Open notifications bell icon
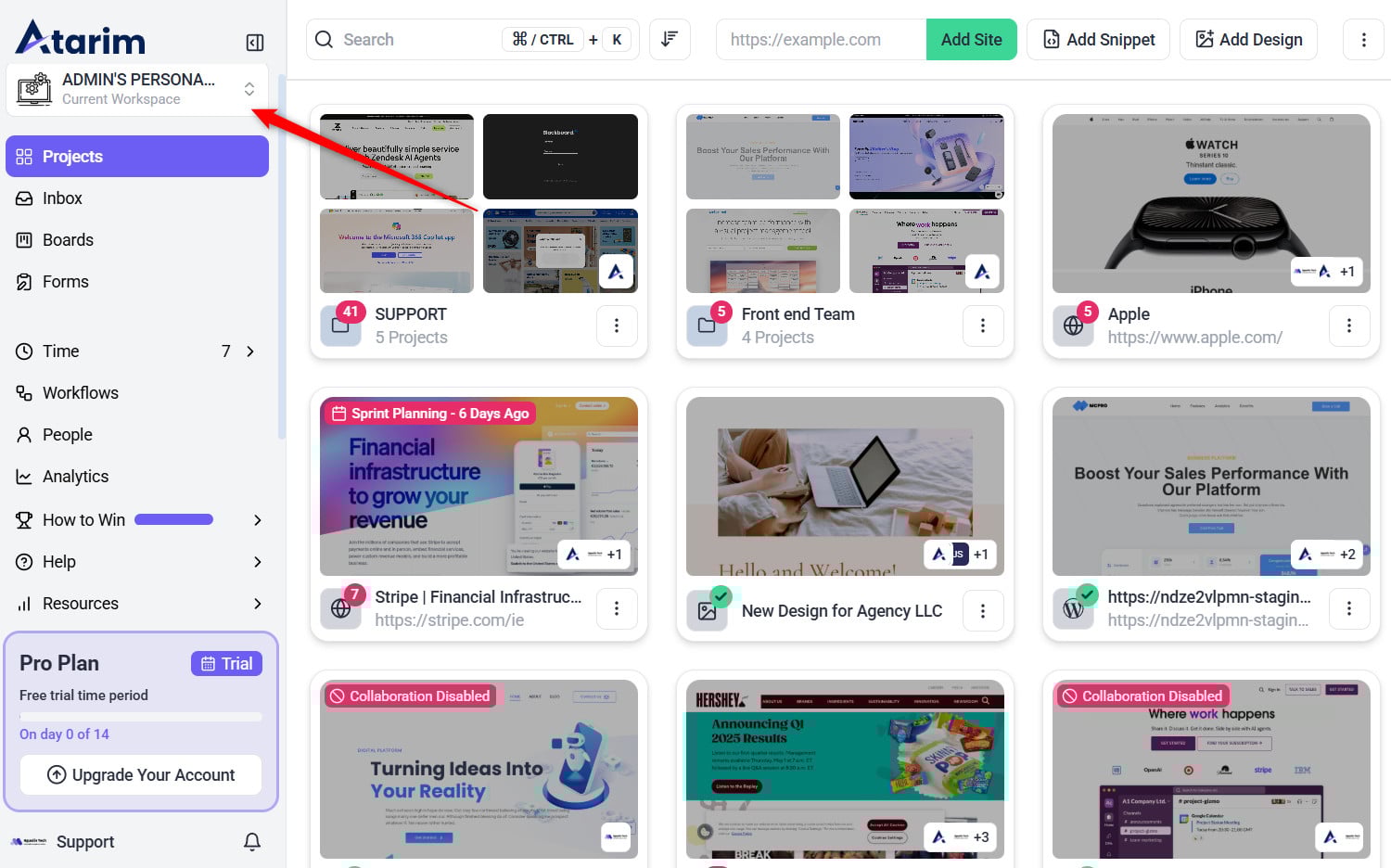Screen dimensions: 1391x868 click(x=252, y=841)
